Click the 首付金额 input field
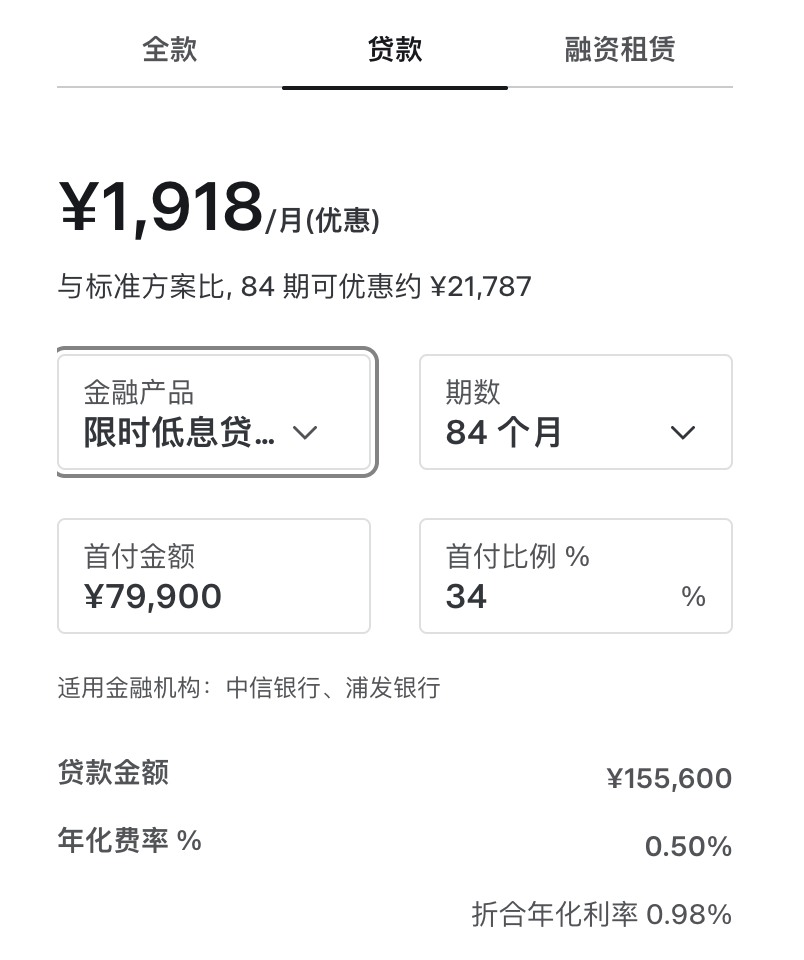The width and height of the screenshot is (804, 960). point(213,576)
